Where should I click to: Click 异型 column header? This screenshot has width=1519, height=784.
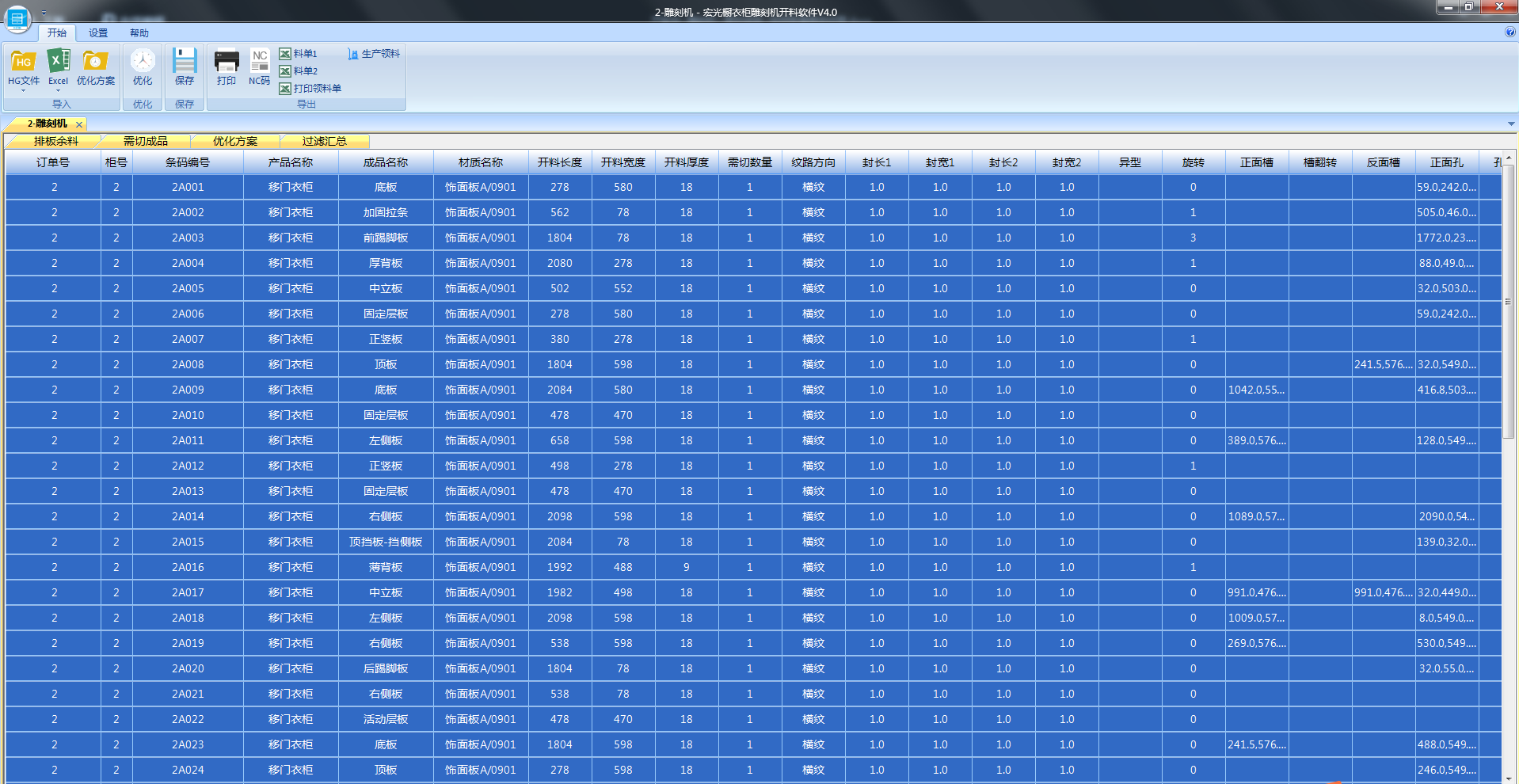(1130, 162)
